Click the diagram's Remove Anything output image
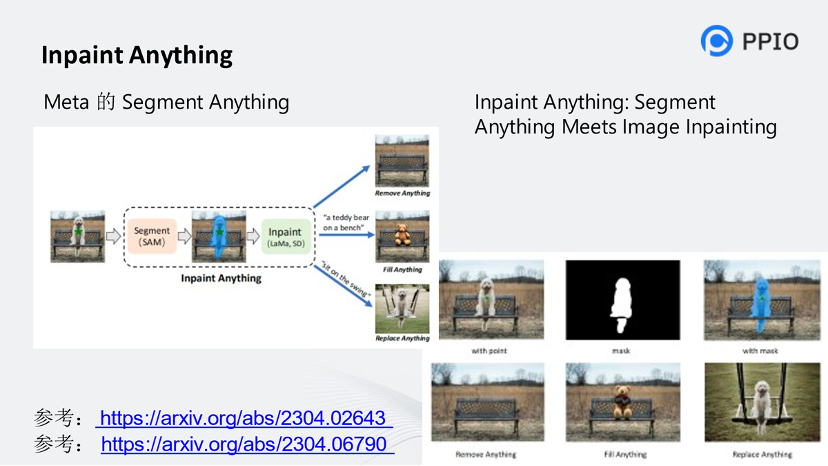 click(x=401, y=161)
